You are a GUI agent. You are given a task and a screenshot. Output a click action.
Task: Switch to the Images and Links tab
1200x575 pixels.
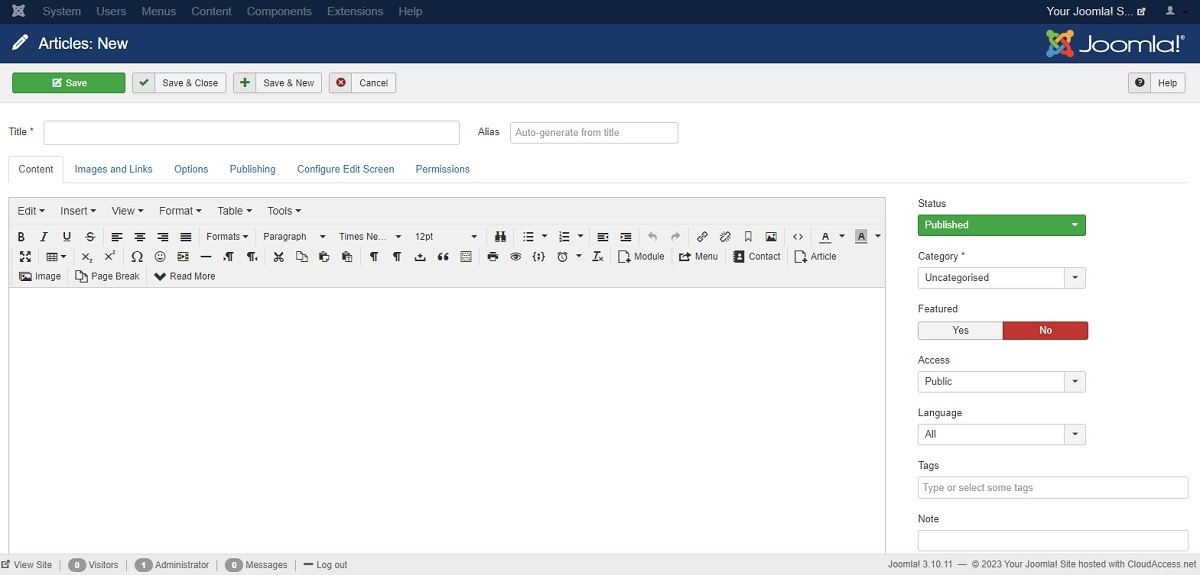click(x=114, y=169)
